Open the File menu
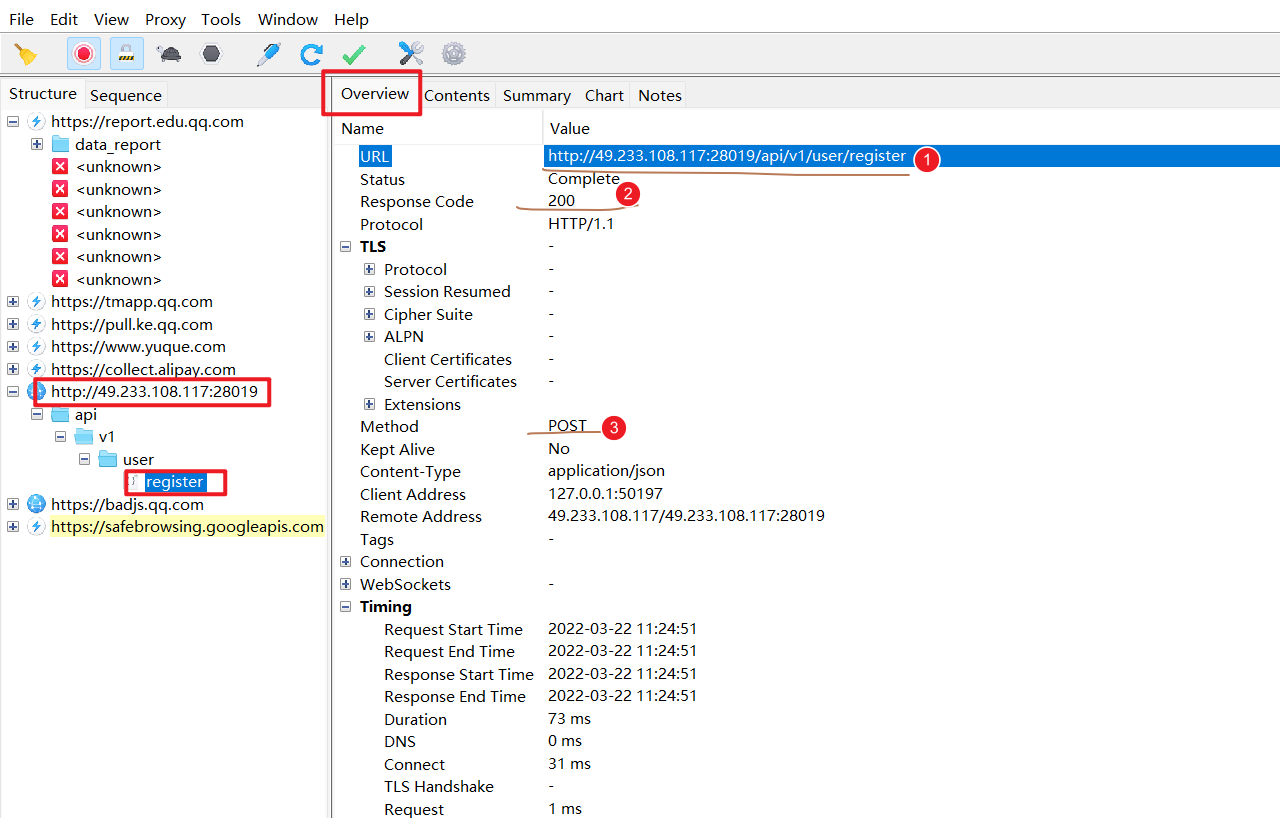This screenshot has width=1280, height=818. (x=21, y=19)
